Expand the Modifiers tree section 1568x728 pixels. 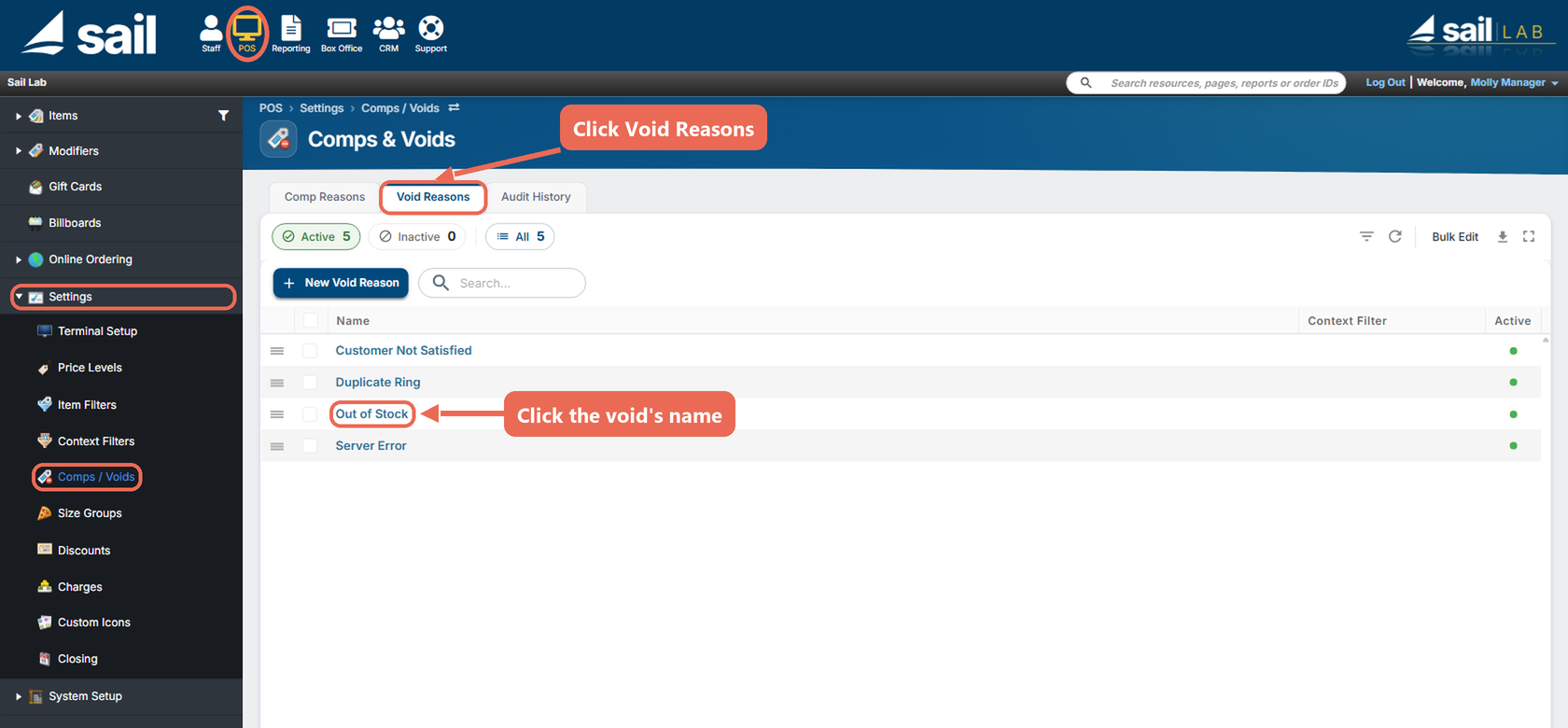pyautogui.click(x=18, y=151)
